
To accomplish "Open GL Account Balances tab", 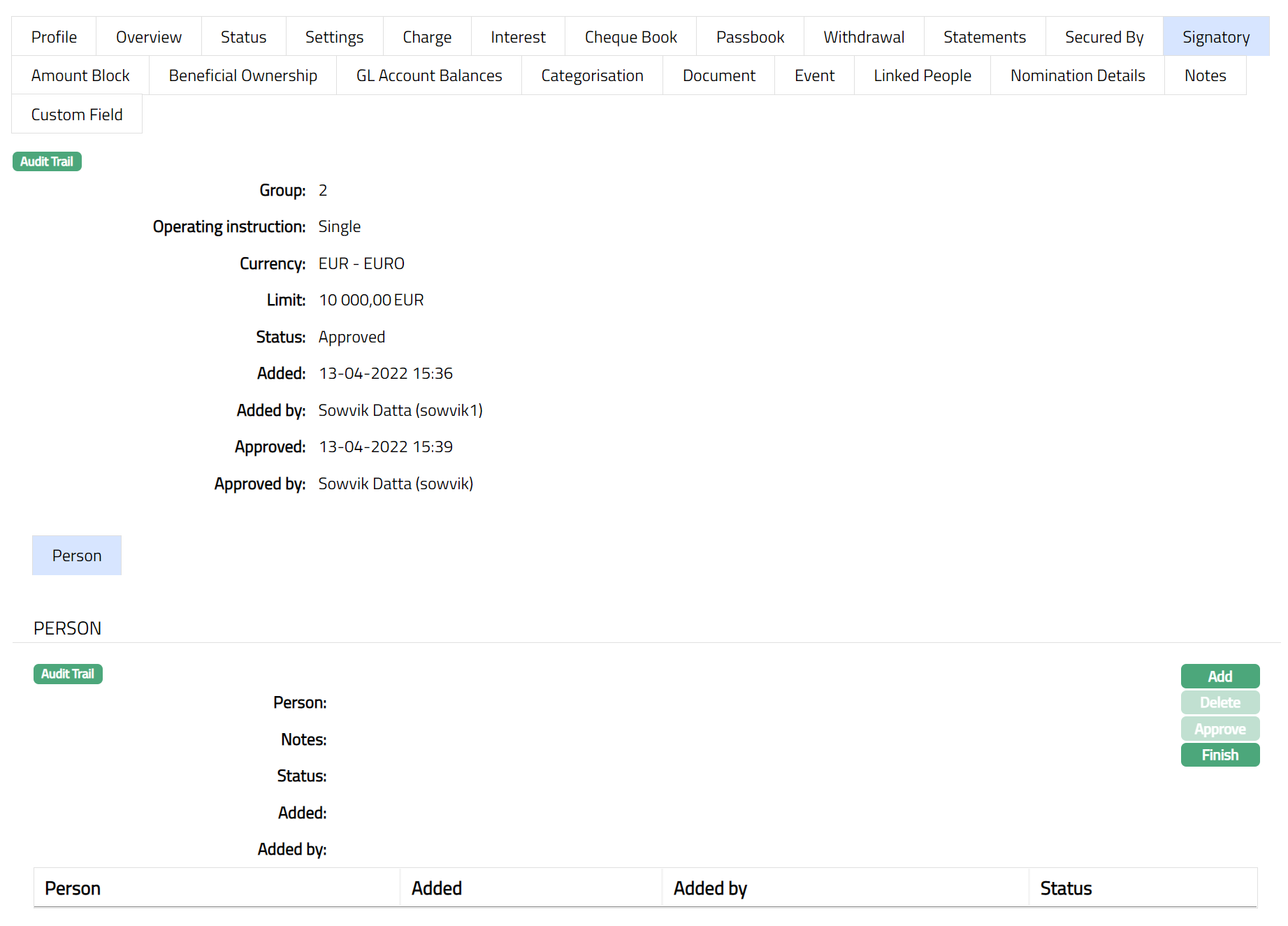I will (x=428, y=75).
